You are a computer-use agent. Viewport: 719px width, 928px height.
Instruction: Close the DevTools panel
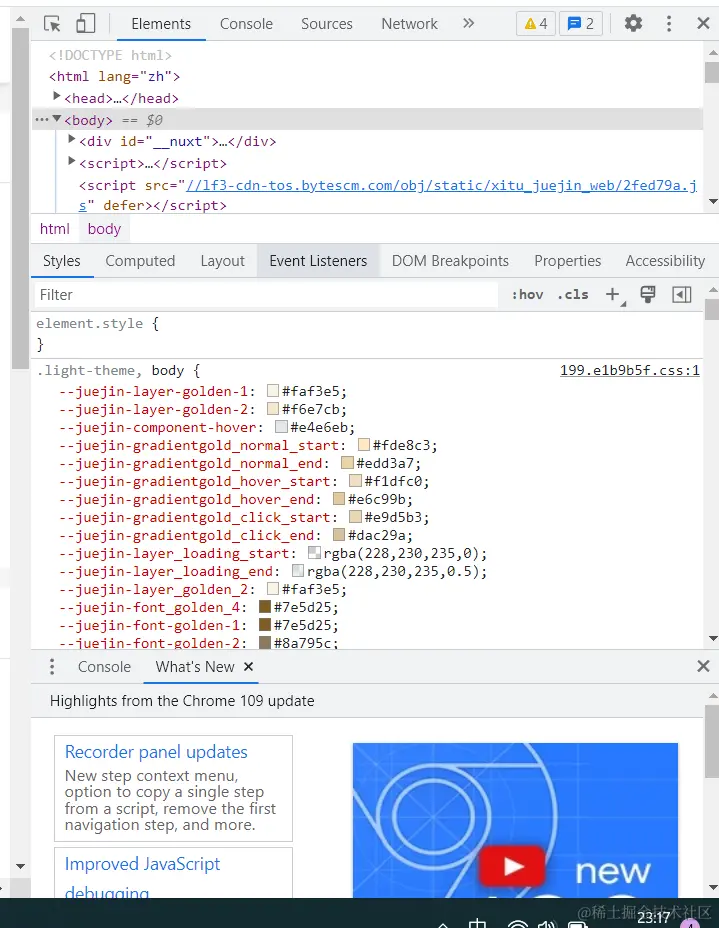pyautogui.click(x=703, y=24)
